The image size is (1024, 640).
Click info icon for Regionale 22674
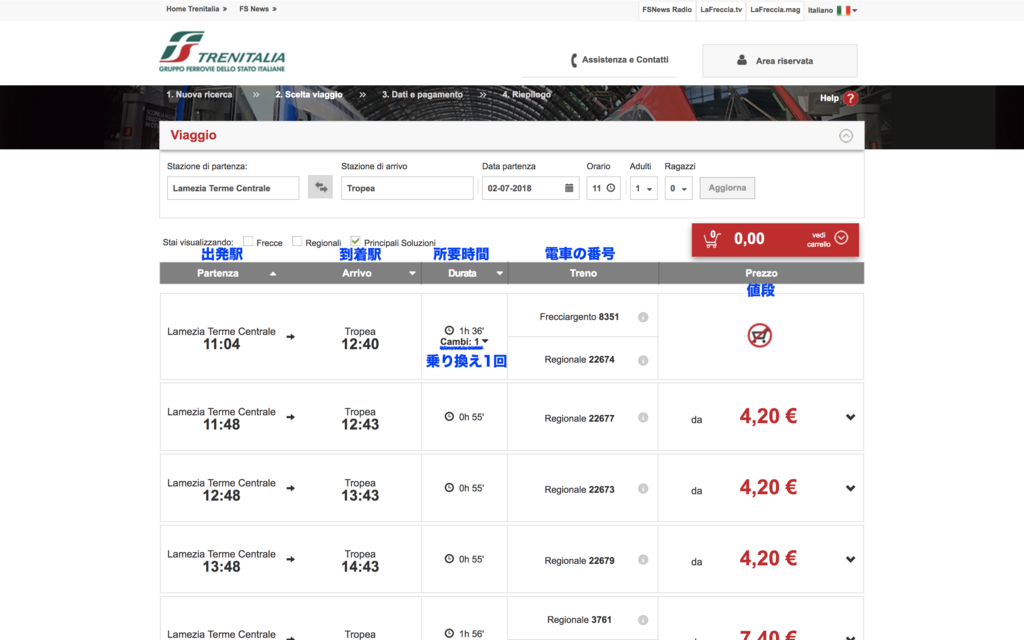643,360
